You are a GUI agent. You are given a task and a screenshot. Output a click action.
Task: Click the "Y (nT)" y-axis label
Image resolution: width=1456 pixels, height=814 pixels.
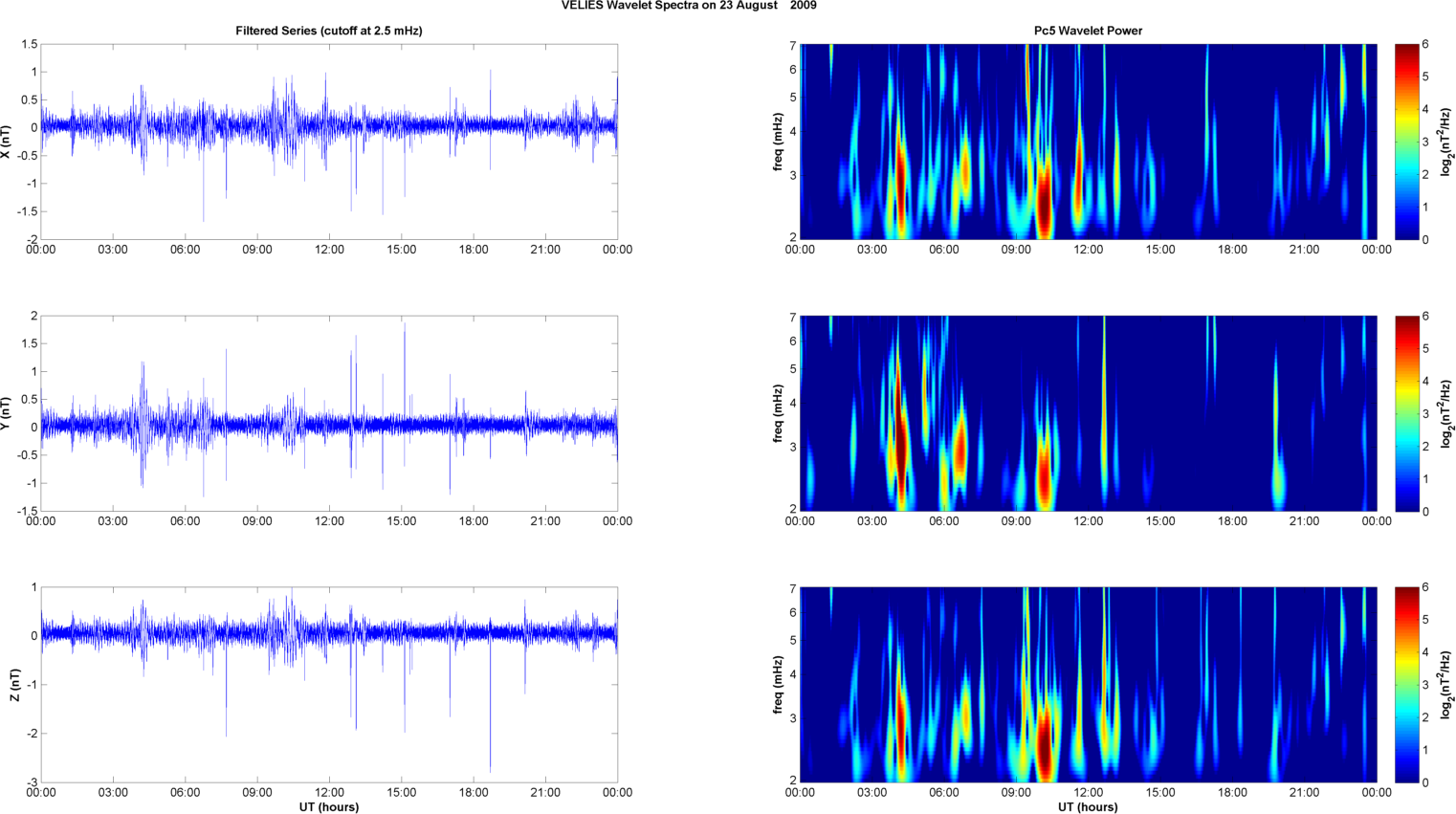6,413
